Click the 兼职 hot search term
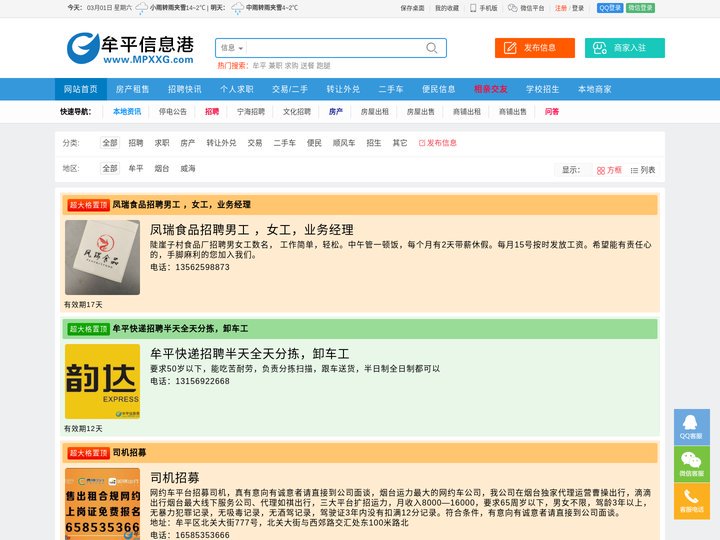720x540 pixels. (275, 66)
